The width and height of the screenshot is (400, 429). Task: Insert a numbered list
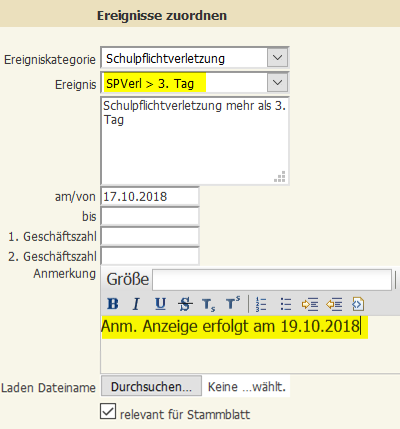pyautogui.click(x=261, y=304)
